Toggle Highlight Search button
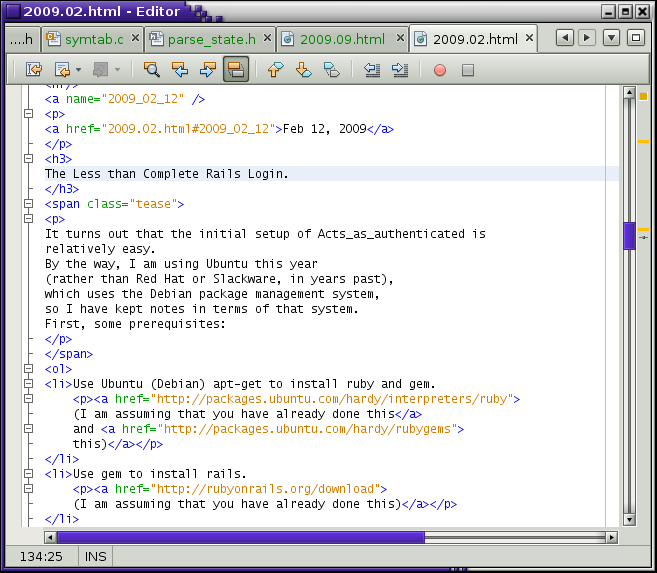Screen dimensions: 657x573 [236, 70]
